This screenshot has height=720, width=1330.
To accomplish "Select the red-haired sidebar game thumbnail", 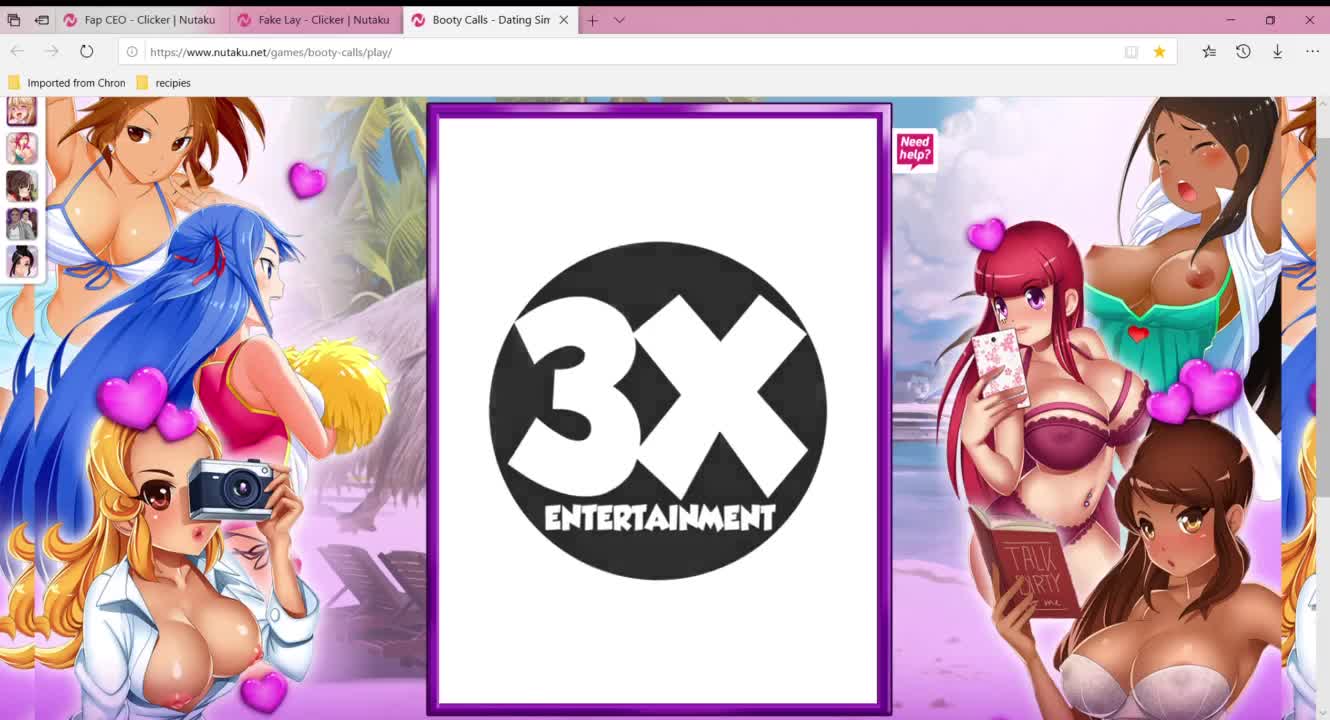I will tap(22, 148).
